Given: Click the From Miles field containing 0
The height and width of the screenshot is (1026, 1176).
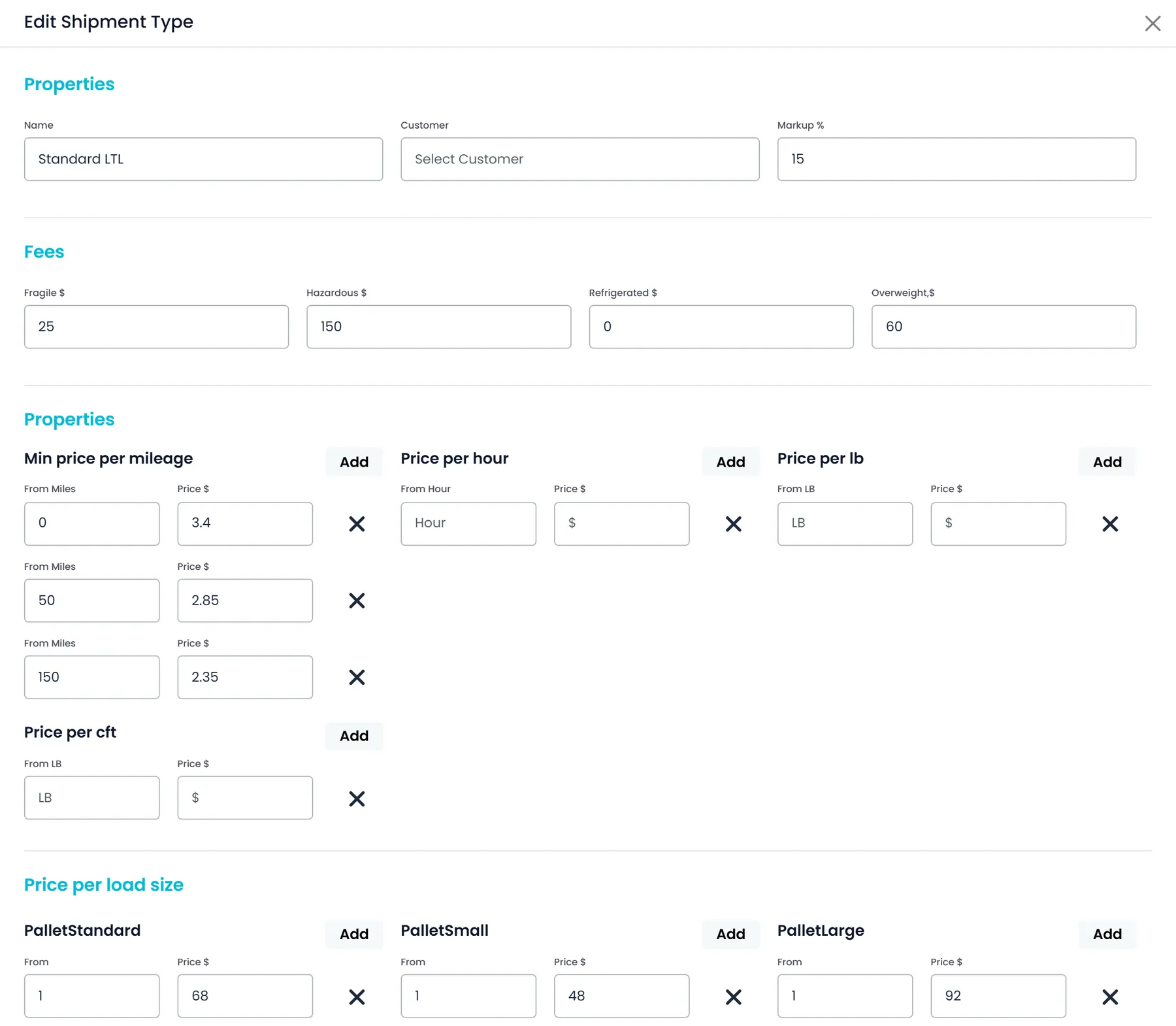Looking at the screenshot, I should 91,523.
